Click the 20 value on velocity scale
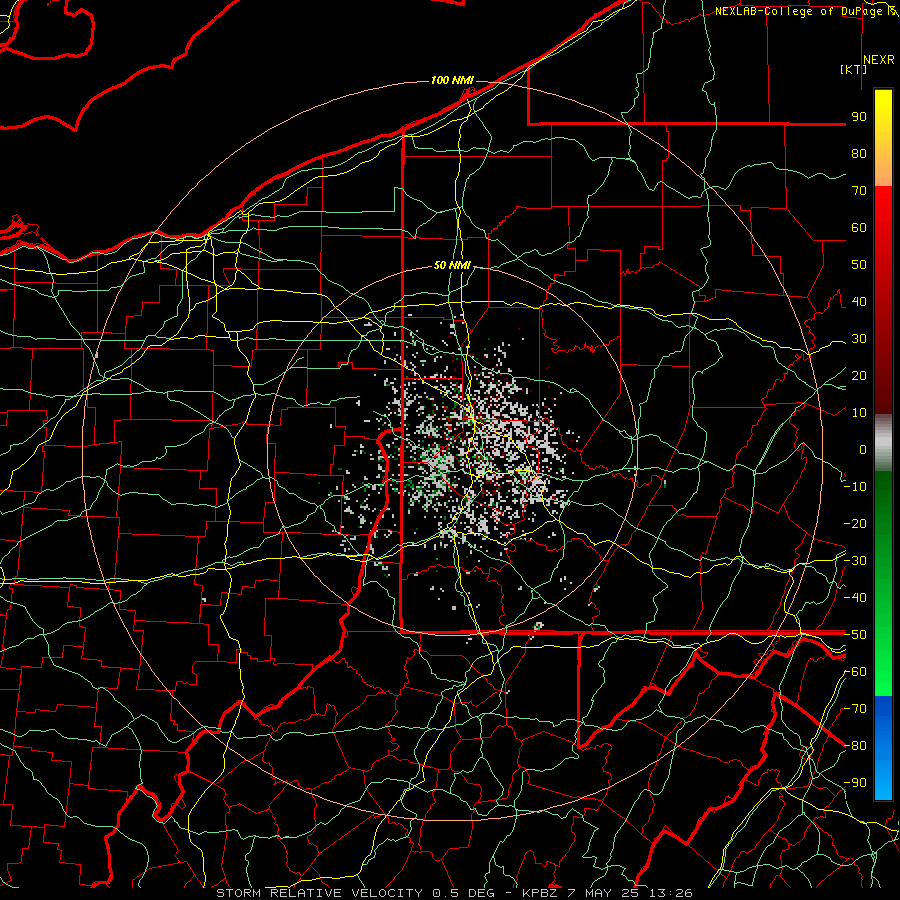 (859, 375)
